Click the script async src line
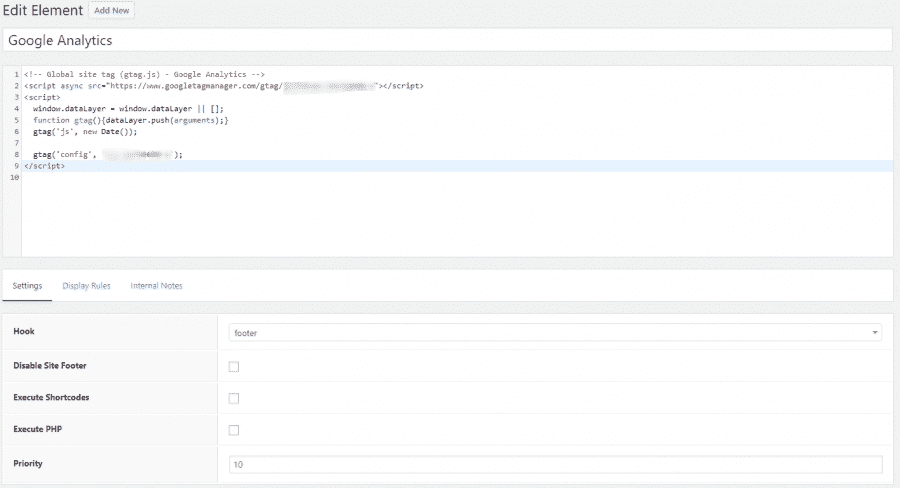This screenshot has height=488, width=900. click(224, 86)
